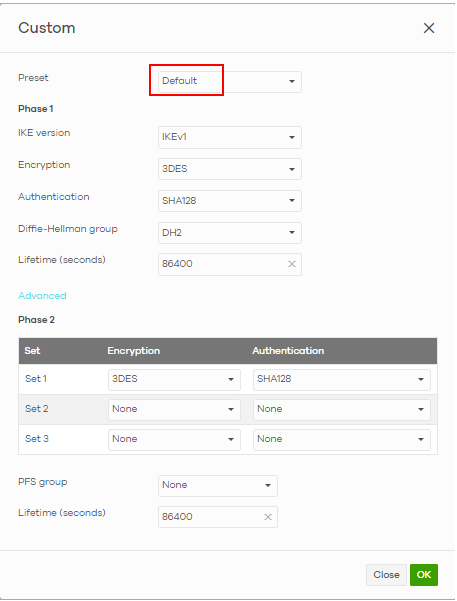Clear Phase 2 lifetime field with X icon
The image size is (457, 601).
pos(268,517)
